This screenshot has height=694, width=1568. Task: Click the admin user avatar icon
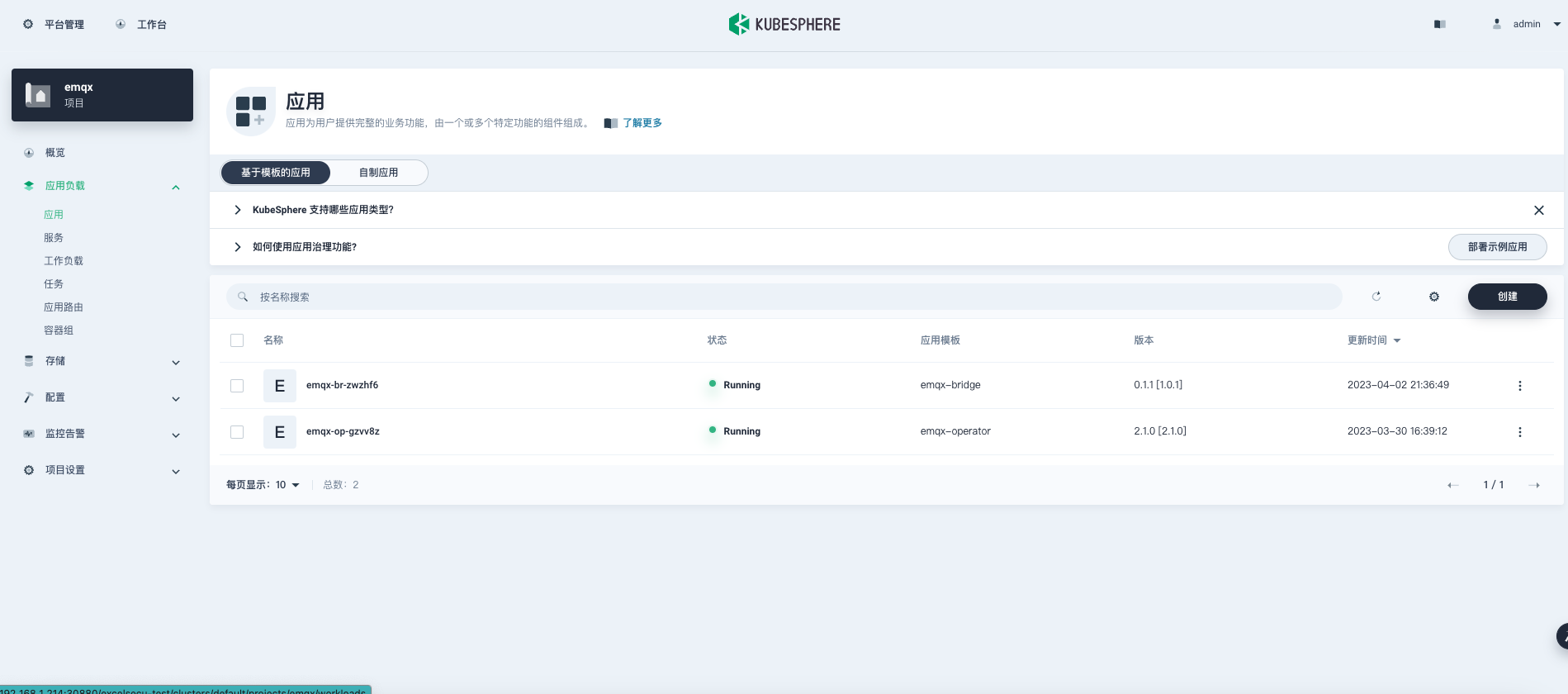point(1497,24)
